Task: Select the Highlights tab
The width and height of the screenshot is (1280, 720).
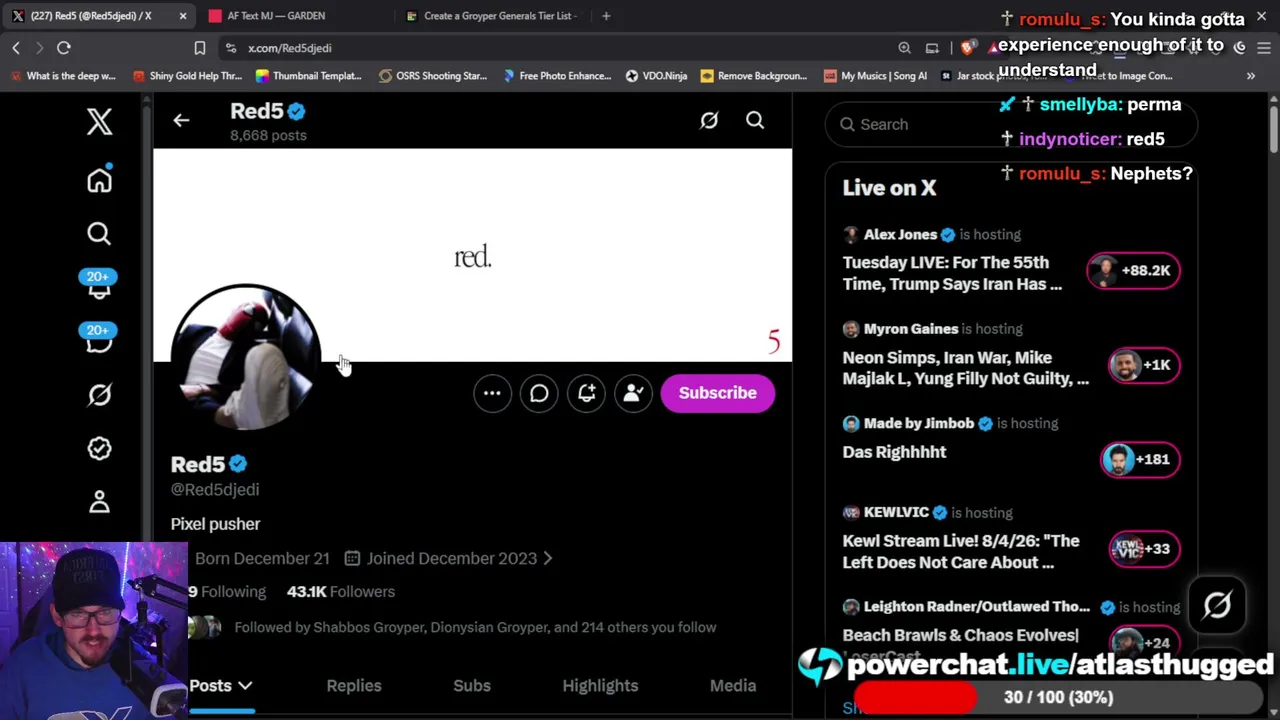Action: pos(600,686)
